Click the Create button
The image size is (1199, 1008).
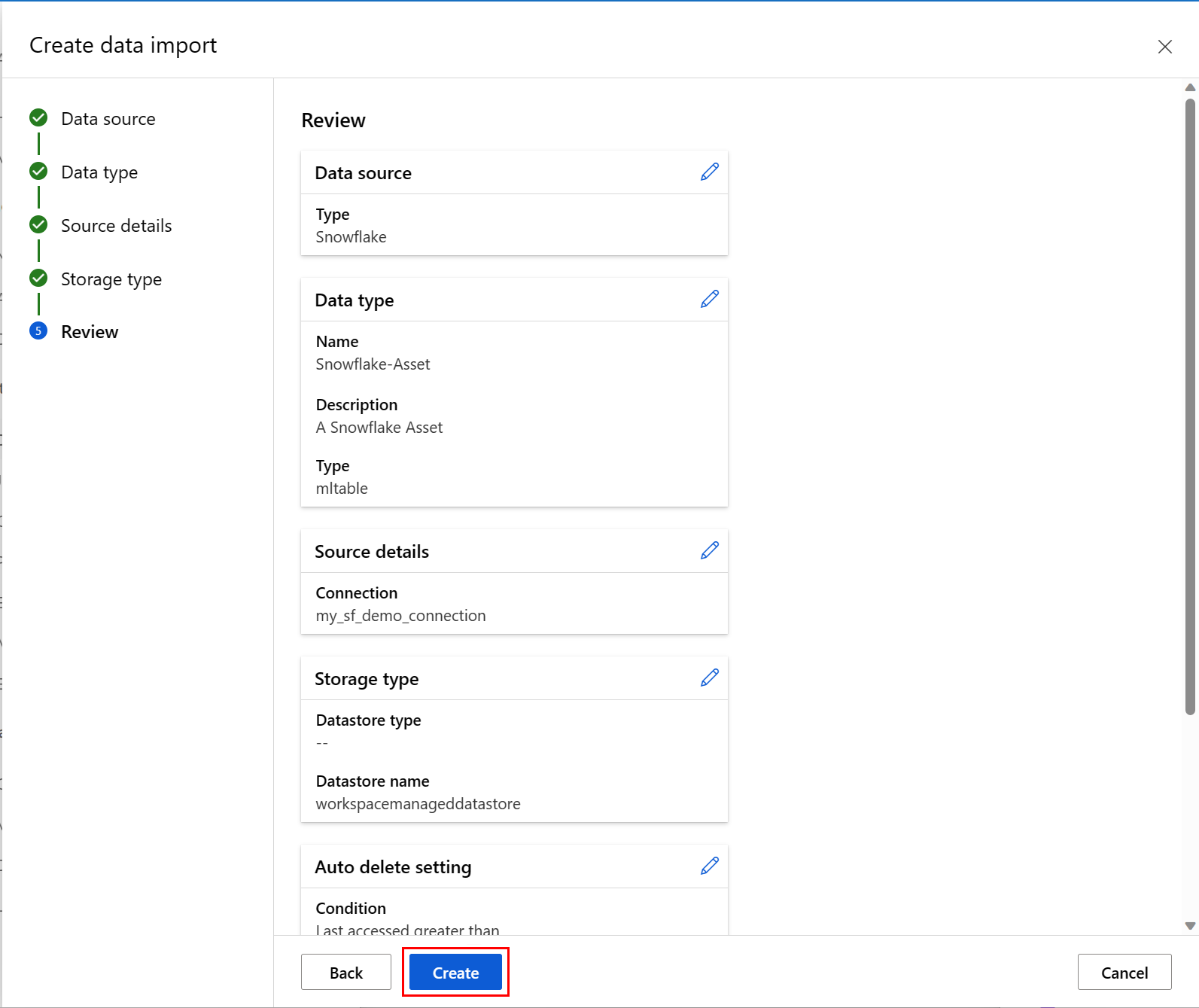(x=455, y=973)
